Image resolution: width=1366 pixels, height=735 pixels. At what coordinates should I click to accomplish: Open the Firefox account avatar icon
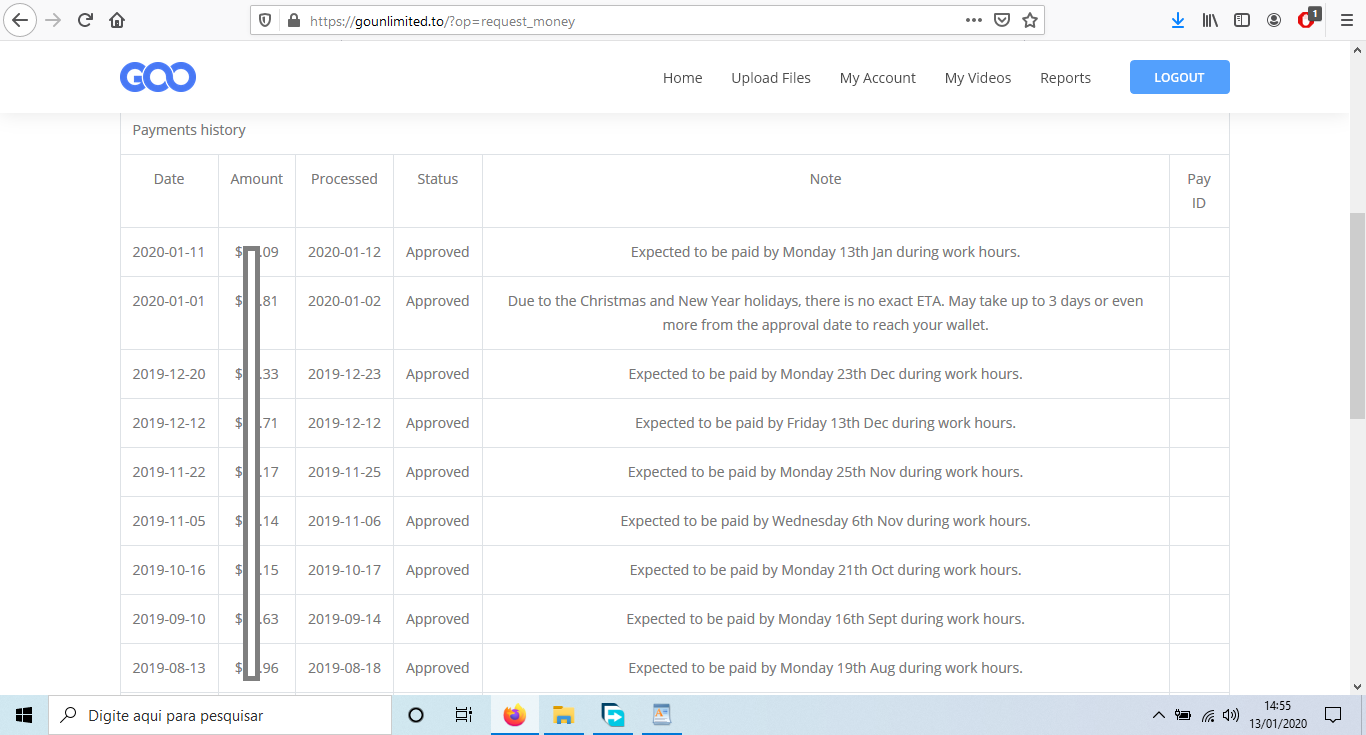tap(1274, 20)
